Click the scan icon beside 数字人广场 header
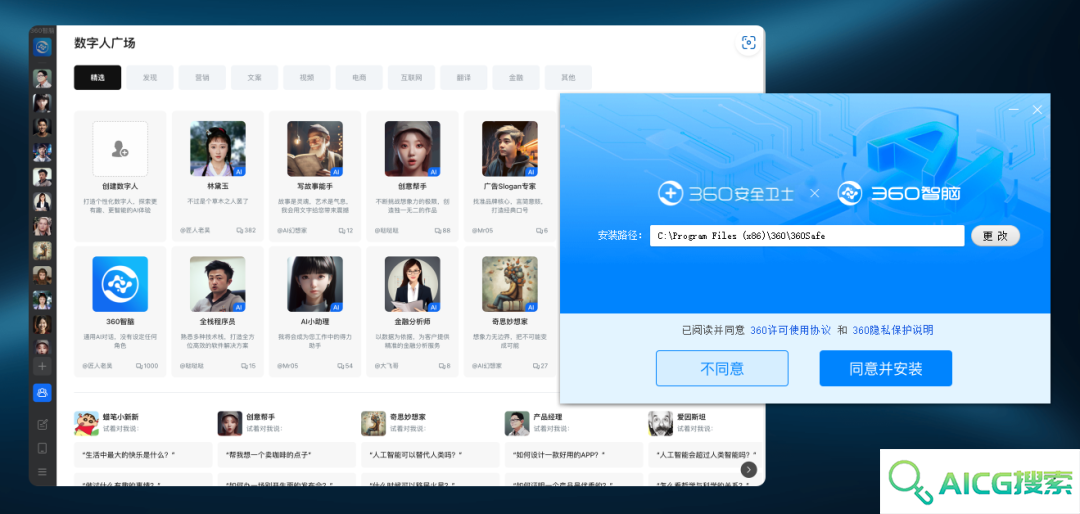The image size is (1080, 514). tap(748, 43)
